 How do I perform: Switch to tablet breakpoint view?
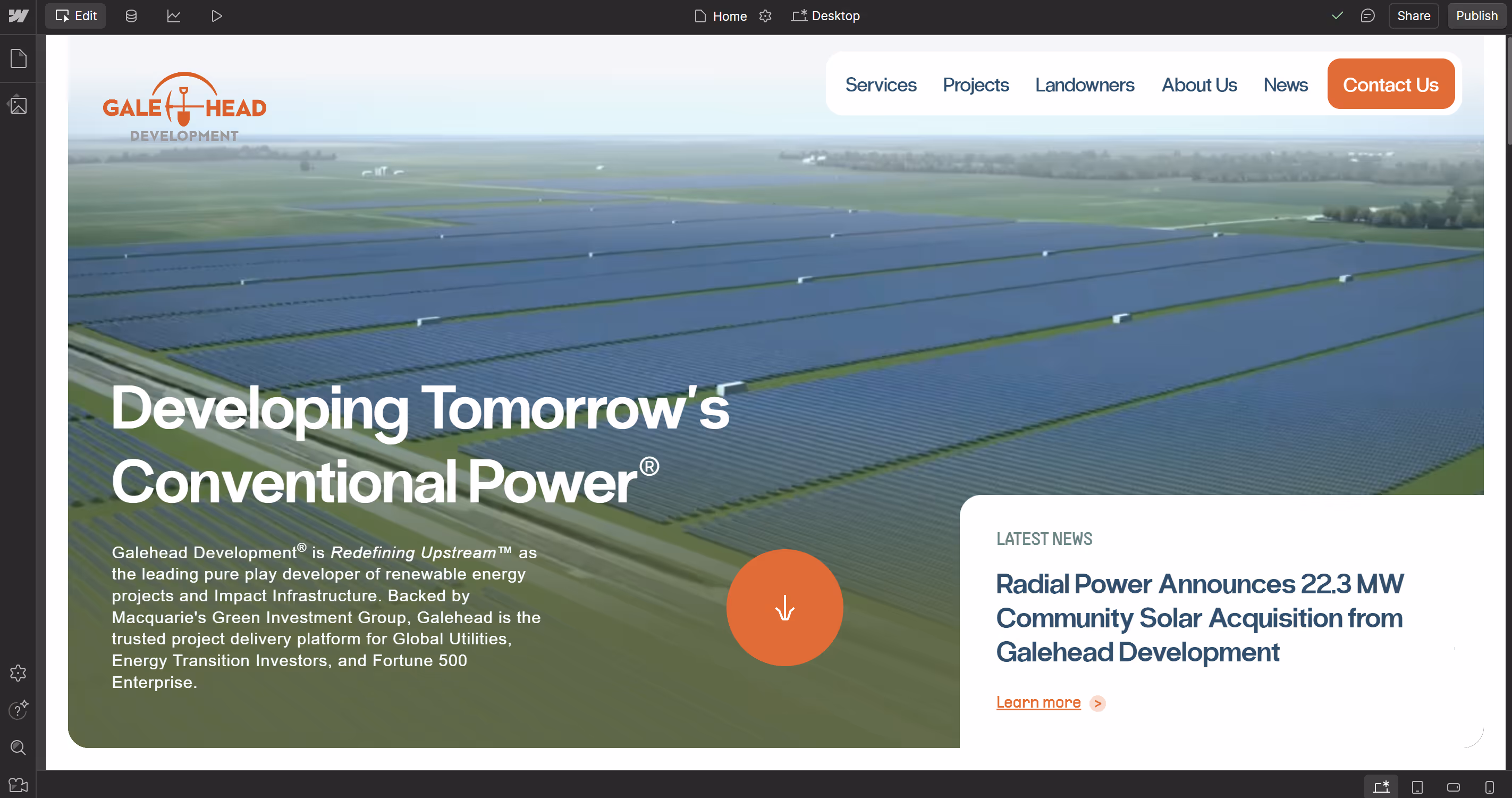click(x=1417, y=787)
